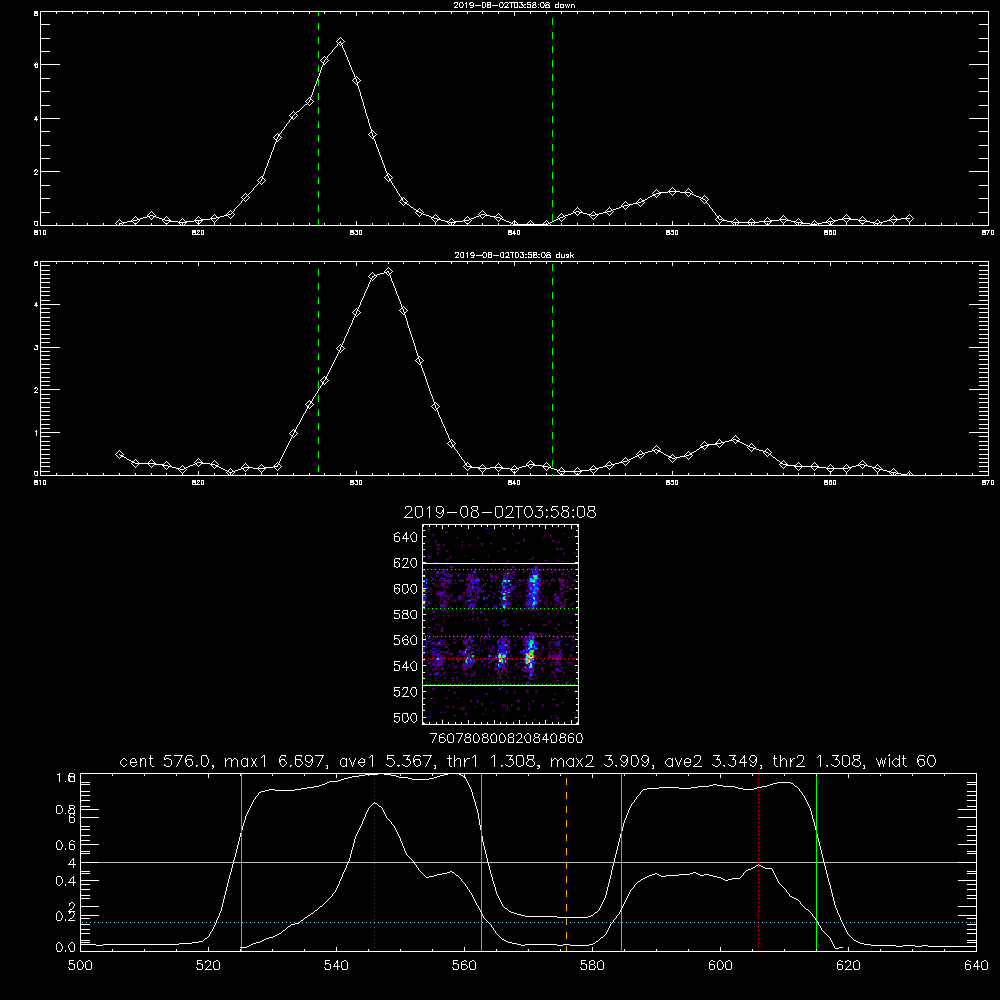Click green boundary line at 525 in bottom plot
This screenshot has height=1000, width=1000.
[242, 861]
